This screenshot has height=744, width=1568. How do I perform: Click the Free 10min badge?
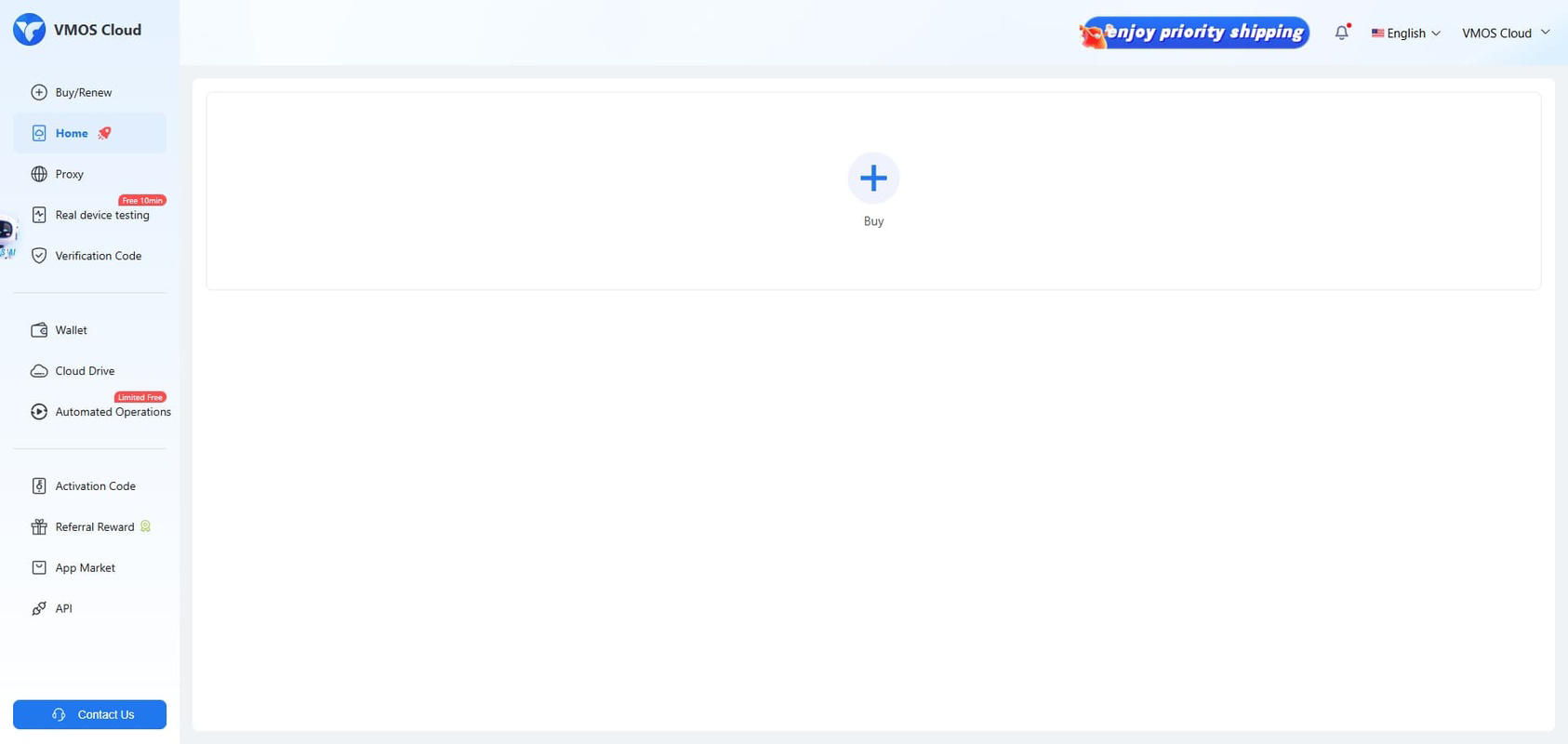point(142,200)
